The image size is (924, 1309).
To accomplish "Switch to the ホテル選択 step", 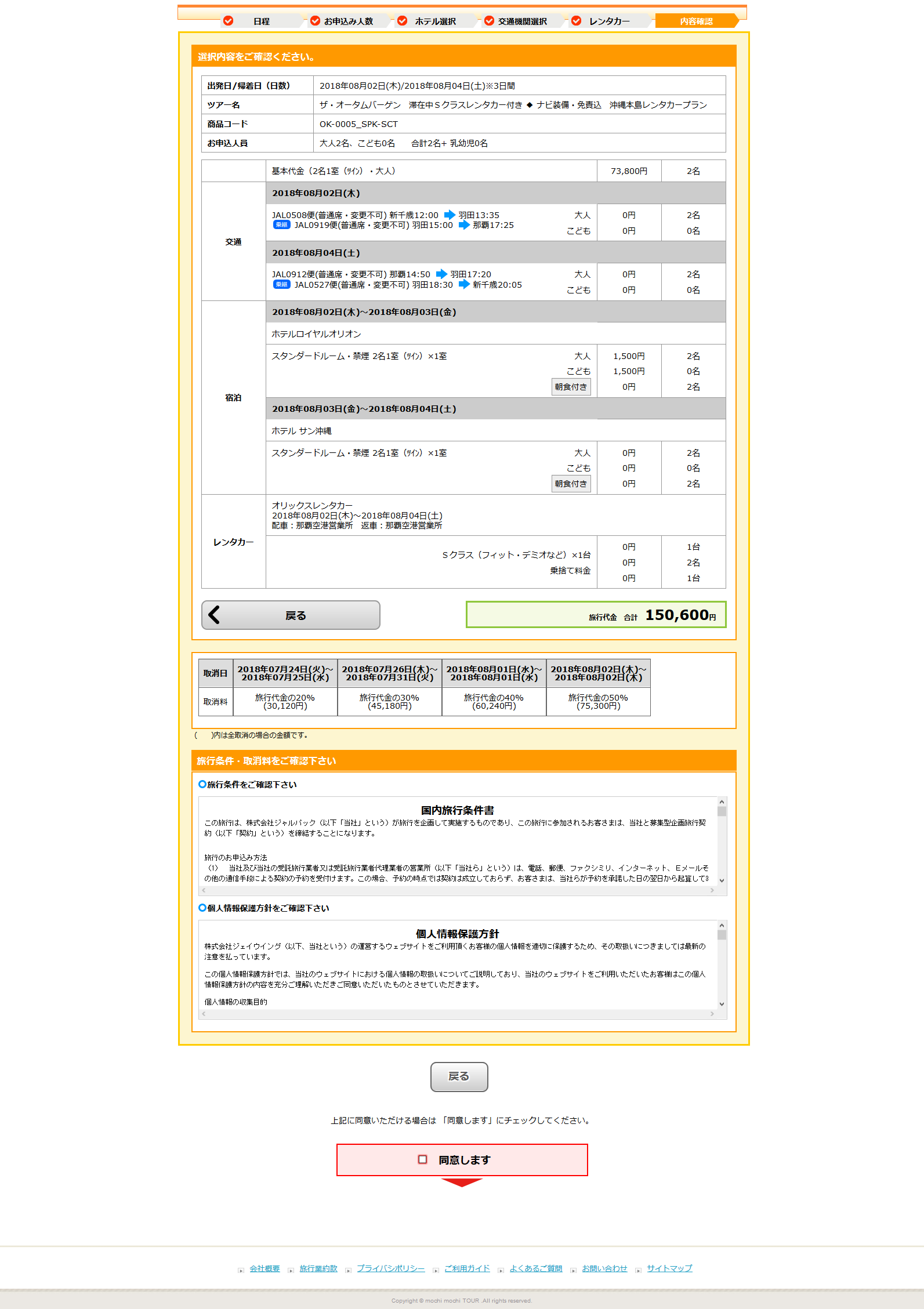I will pyautogui.click(x=436, y=21).
